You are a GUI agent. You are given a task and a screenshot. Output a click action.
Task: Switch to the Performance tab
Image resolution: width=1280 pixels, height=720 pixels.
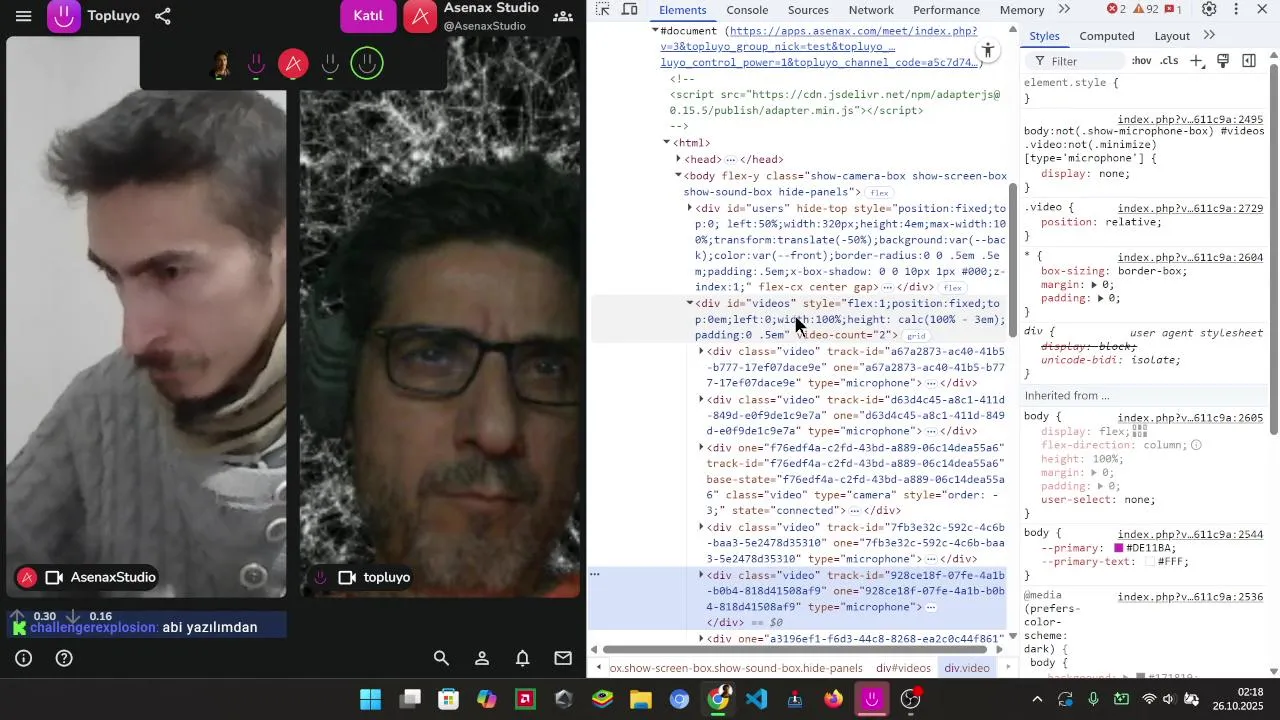[x=946, y=10]
